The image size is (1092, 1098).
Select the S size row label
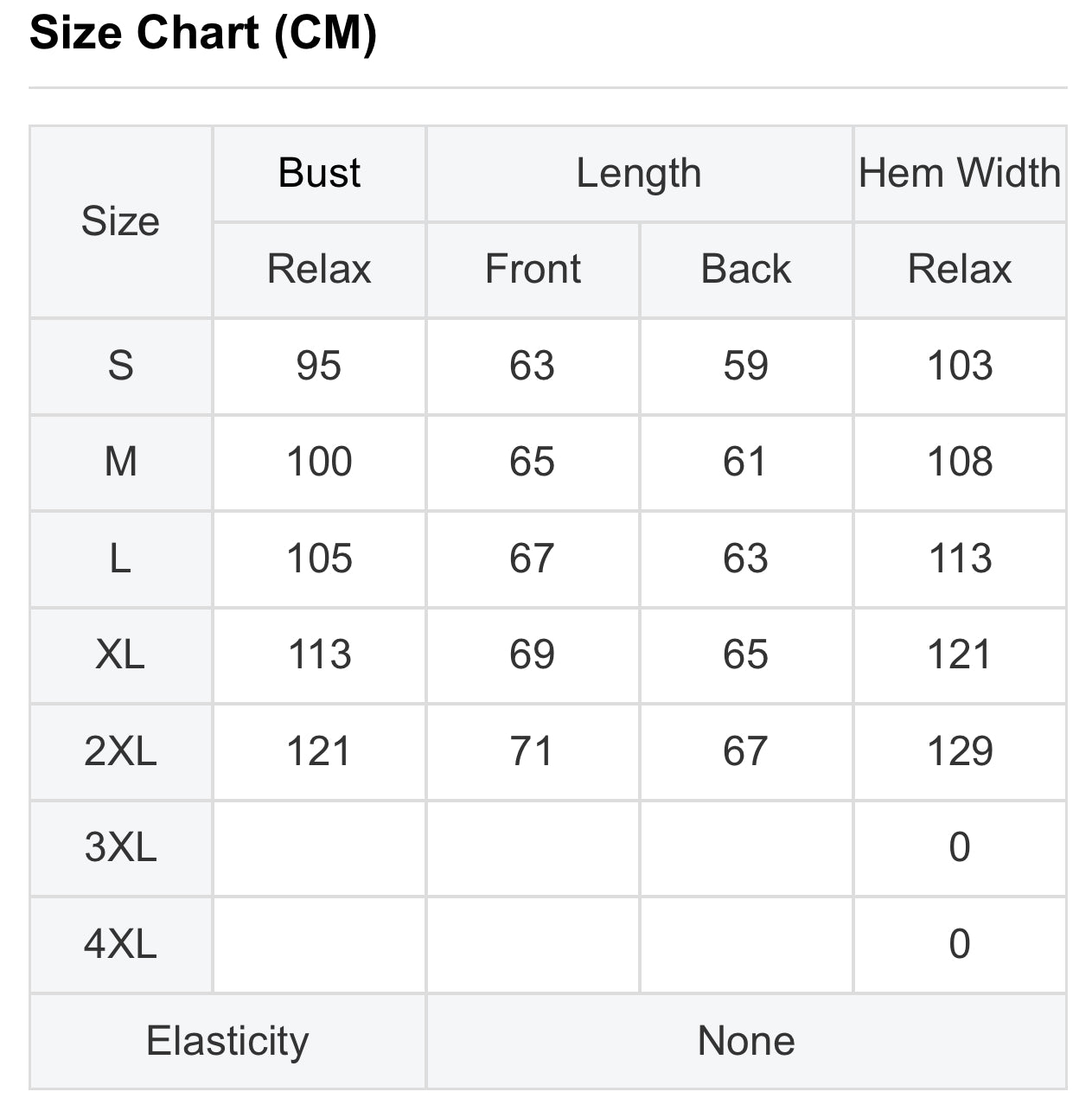(121, 367)
